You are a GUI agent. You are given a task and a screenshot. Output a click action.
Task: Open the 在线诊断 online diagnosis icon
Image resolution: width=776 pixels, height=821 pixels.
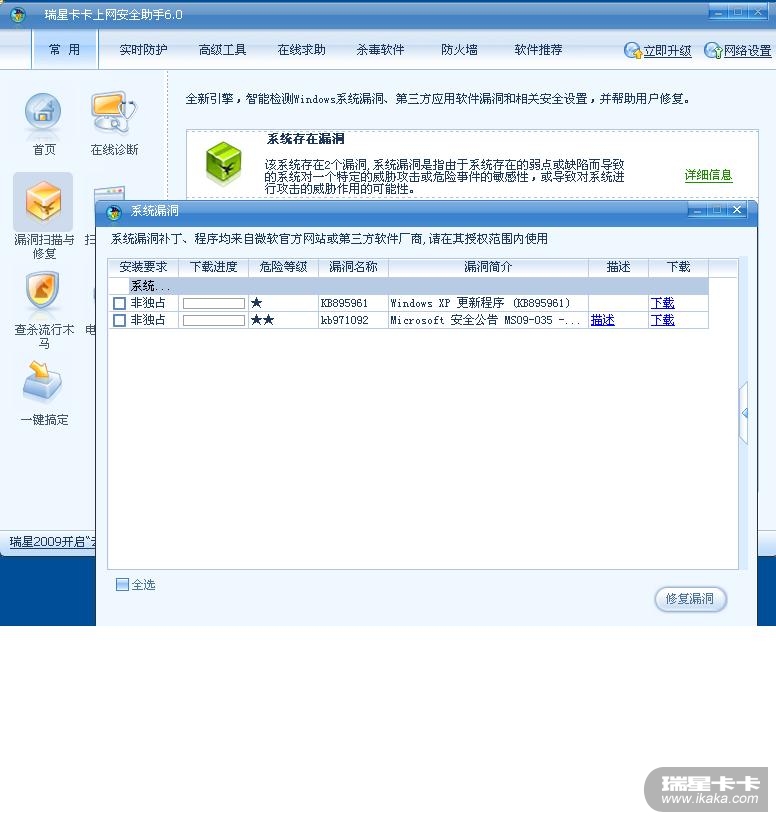tap(114, 113)
